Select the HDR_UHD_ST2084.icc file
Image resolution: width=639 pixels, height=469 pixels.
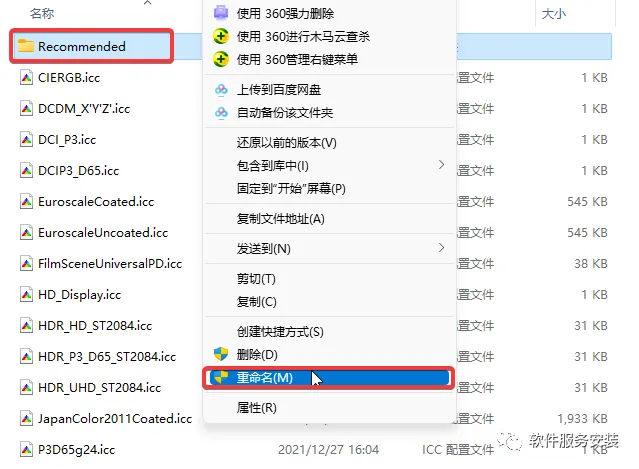(x=99, y=388)
